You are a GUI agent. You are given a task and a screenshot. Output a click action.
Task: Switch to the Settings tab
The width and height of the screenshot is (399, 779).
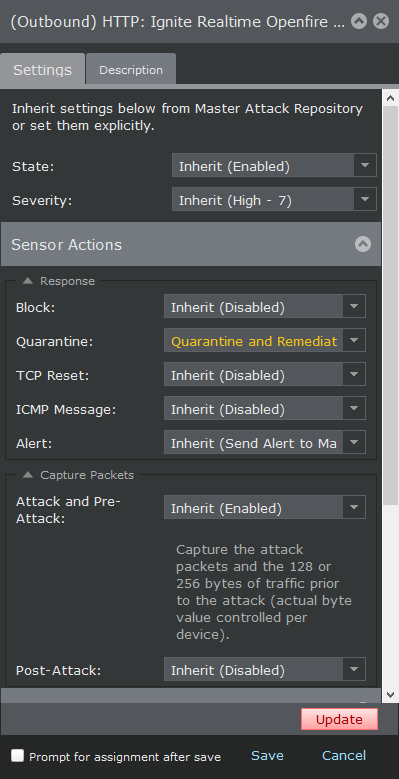43,70
